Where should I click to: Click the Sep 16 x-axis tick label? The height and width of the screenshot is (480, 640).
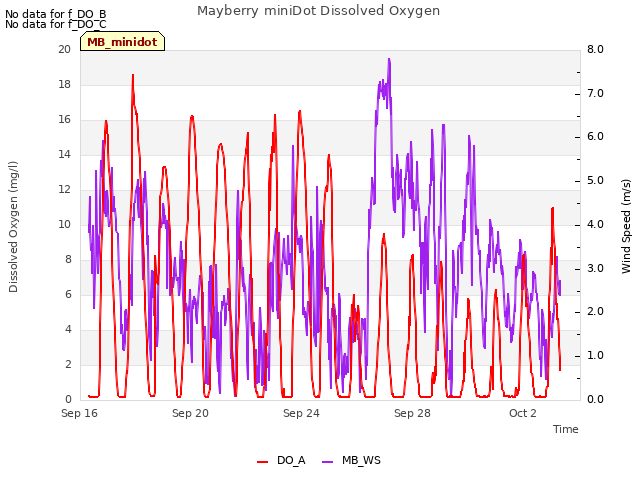pyautogui.click(x=80, y=413)
